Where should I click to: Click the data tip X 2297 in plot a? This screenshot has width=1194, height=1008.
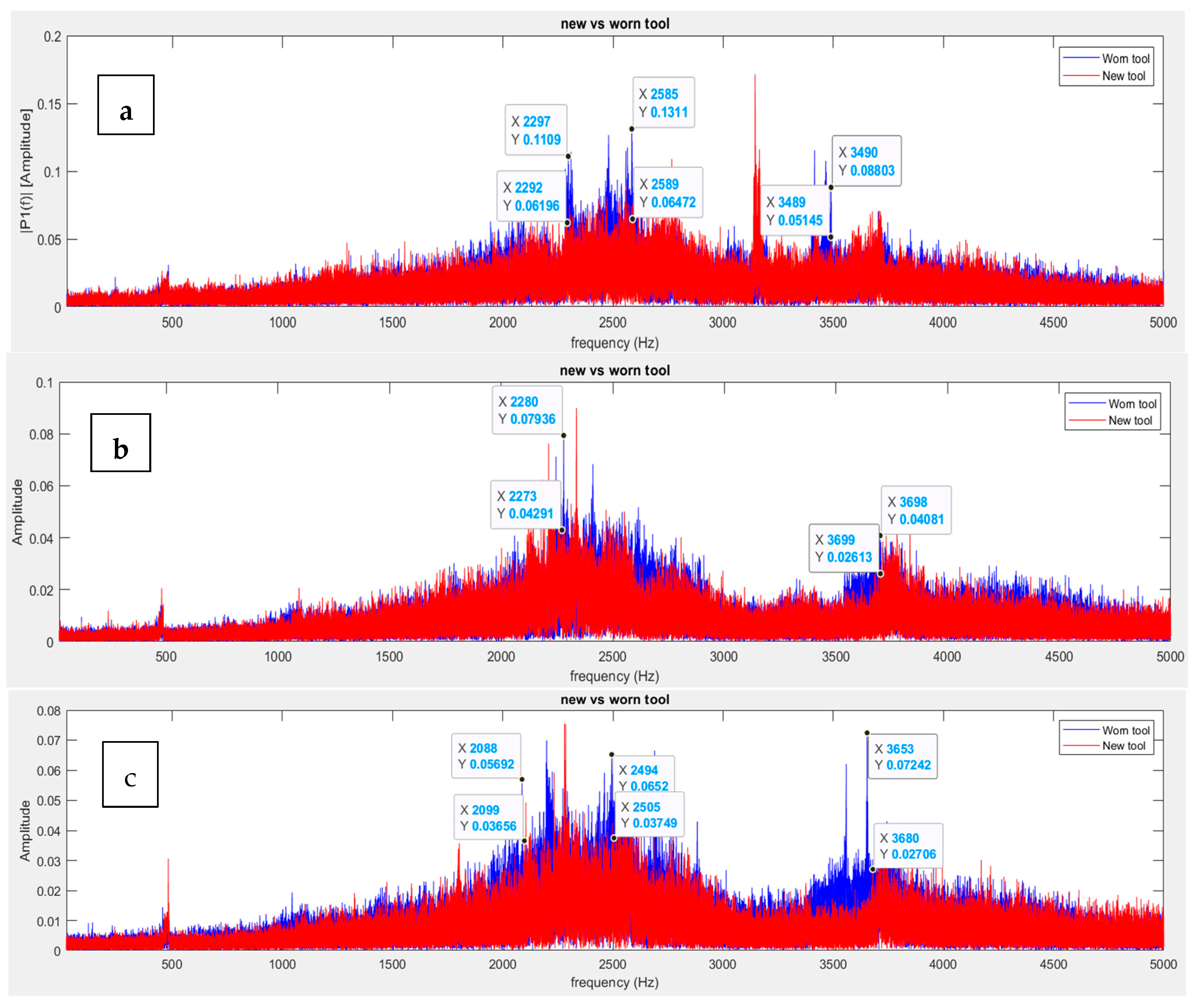pos(536,130)
